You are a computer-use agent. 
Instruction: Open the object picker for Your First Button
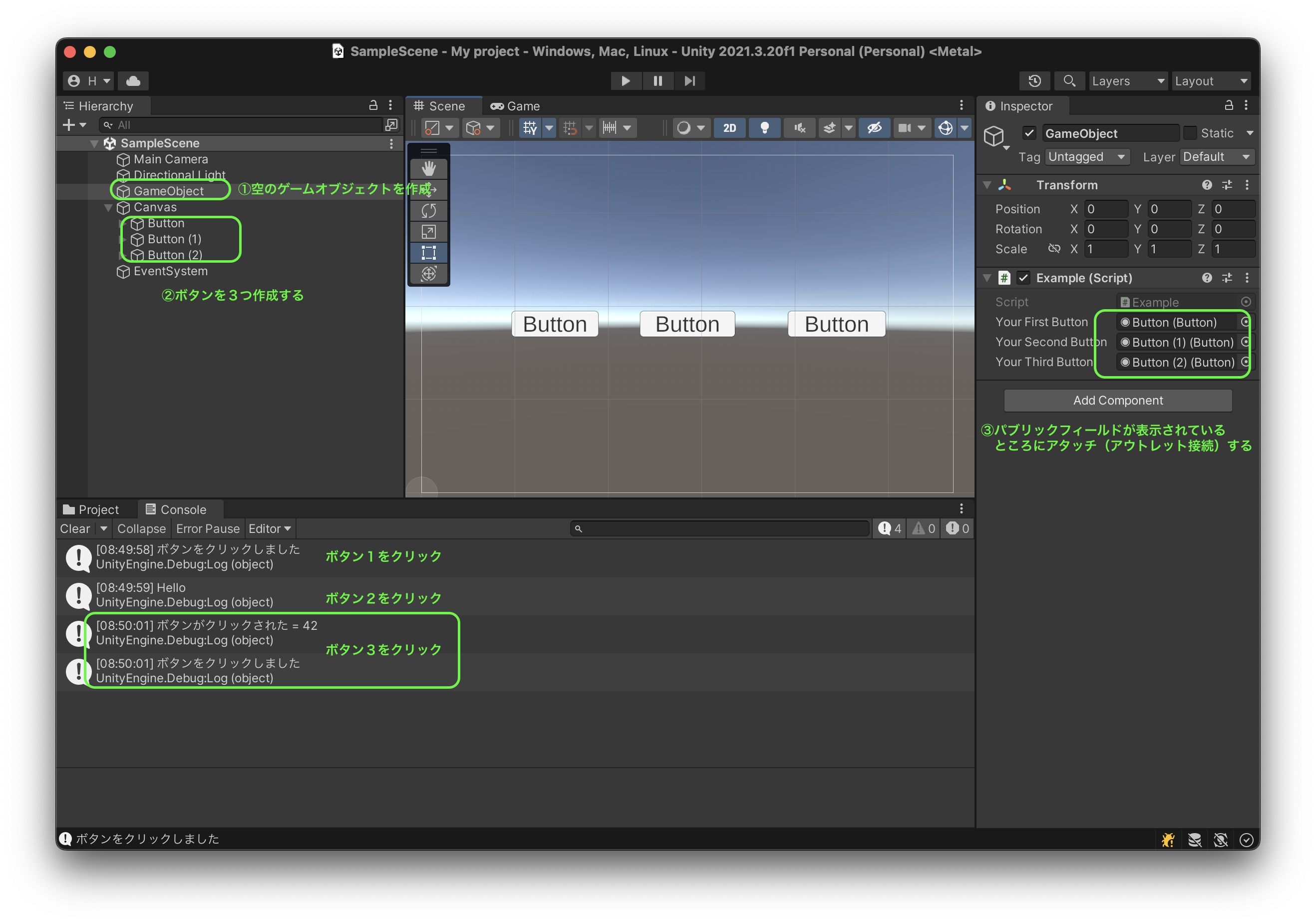pyautogui.click(x=1245, y=322)
